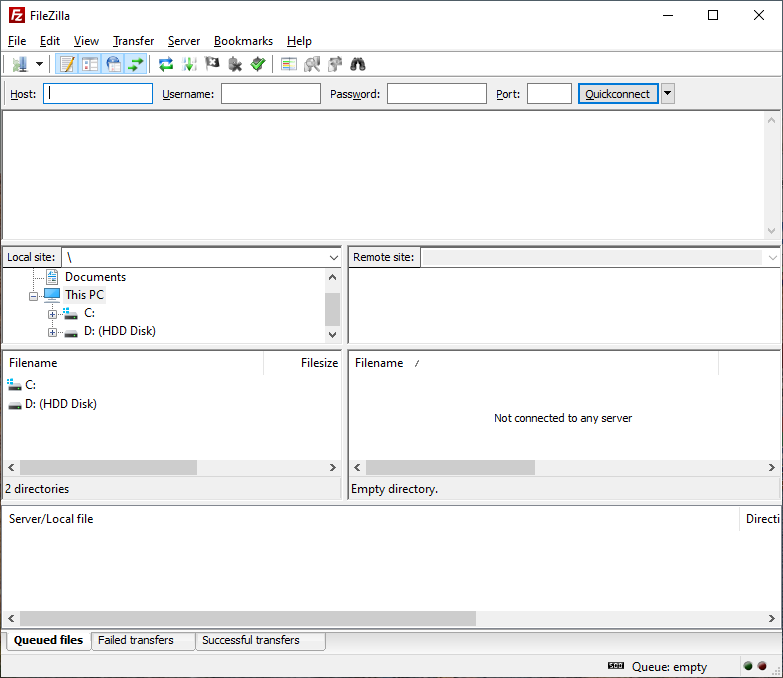Toggle processing of transfer queue
Screen dimensions: 783x678
[x=189, y=64]
